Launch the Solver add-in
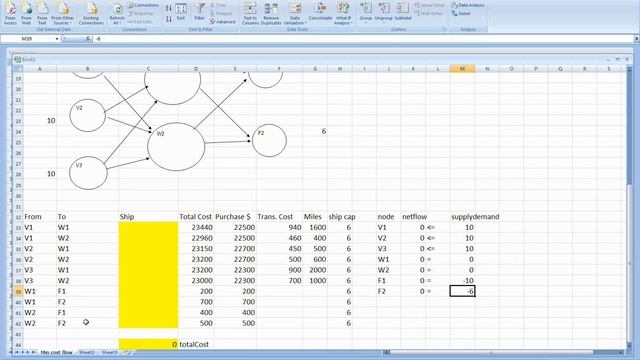The height and width of the screenshot is (360, 640). (x=461, y=13)
